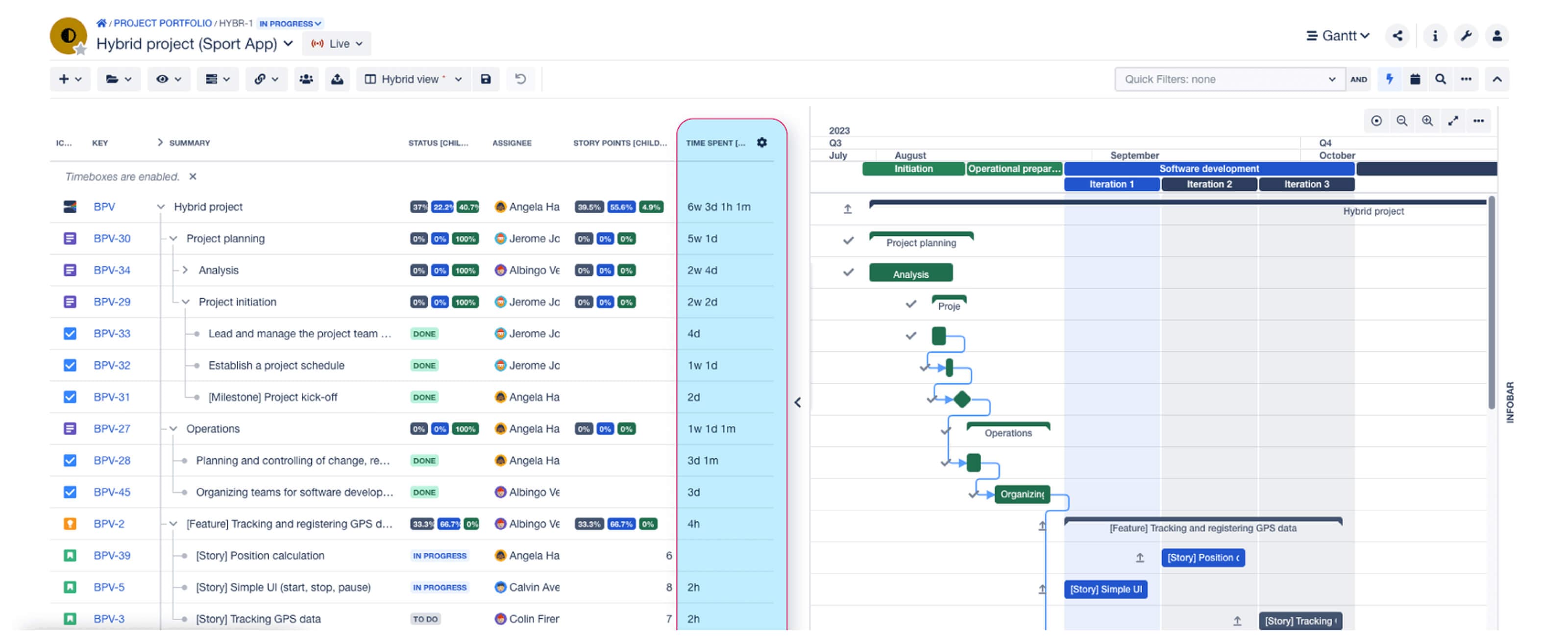Expand Gantt chart to fullscreen

[1453, 121]
